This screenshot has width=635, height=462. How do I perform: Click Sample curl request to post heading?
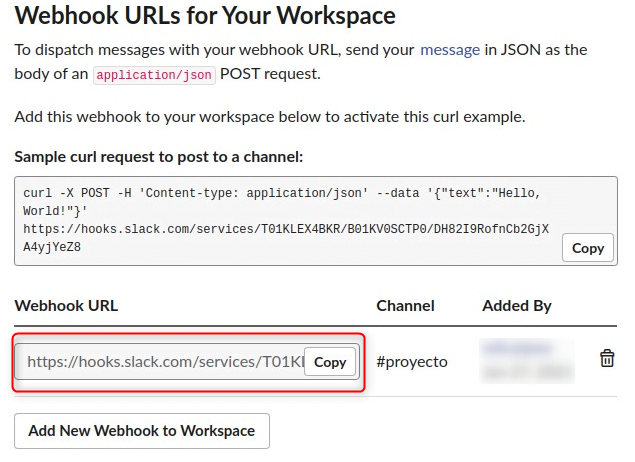coord(159,157)
